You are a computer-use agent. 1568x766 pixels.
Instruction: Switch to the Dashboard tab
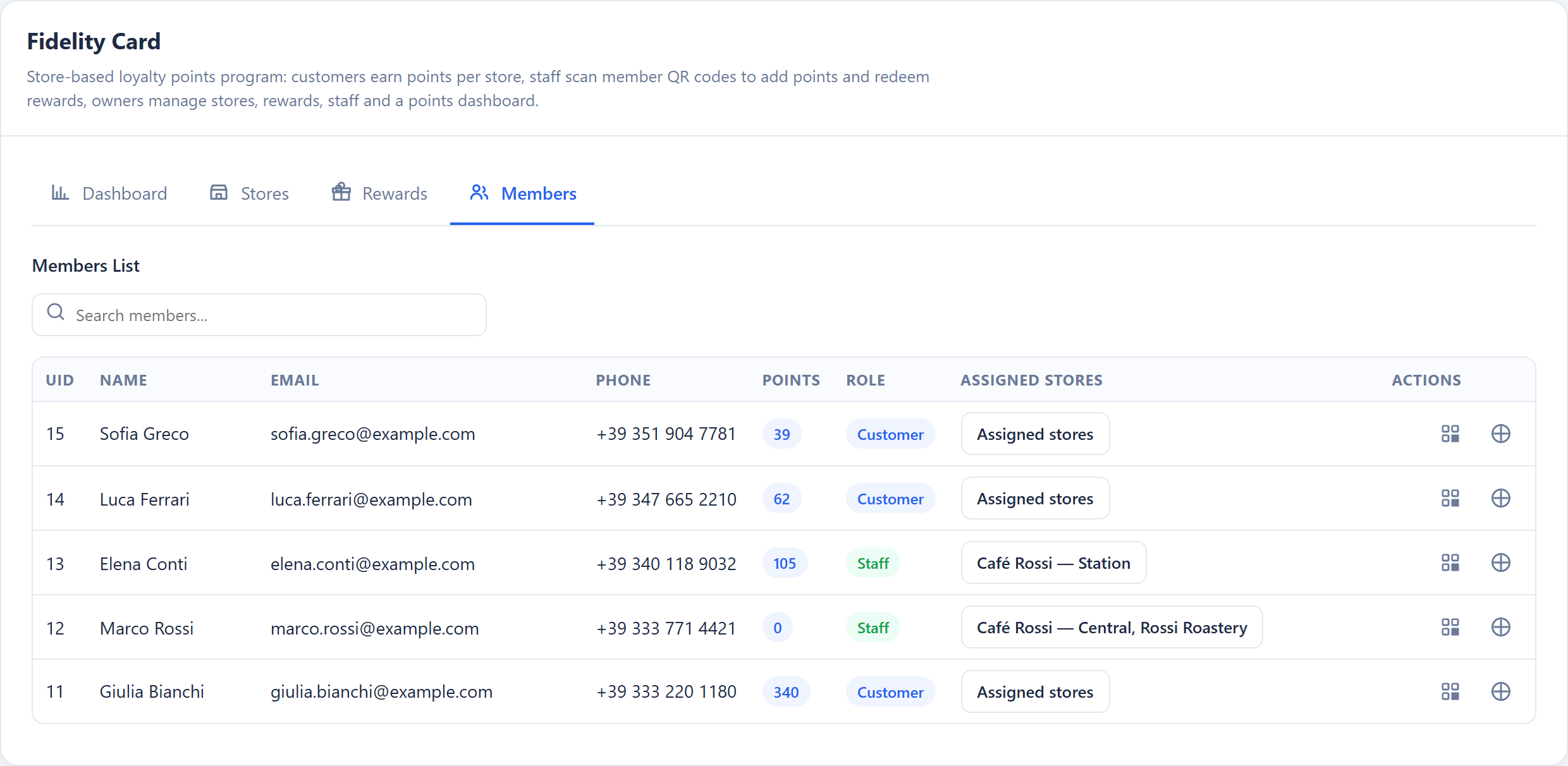tap(109, 193)
